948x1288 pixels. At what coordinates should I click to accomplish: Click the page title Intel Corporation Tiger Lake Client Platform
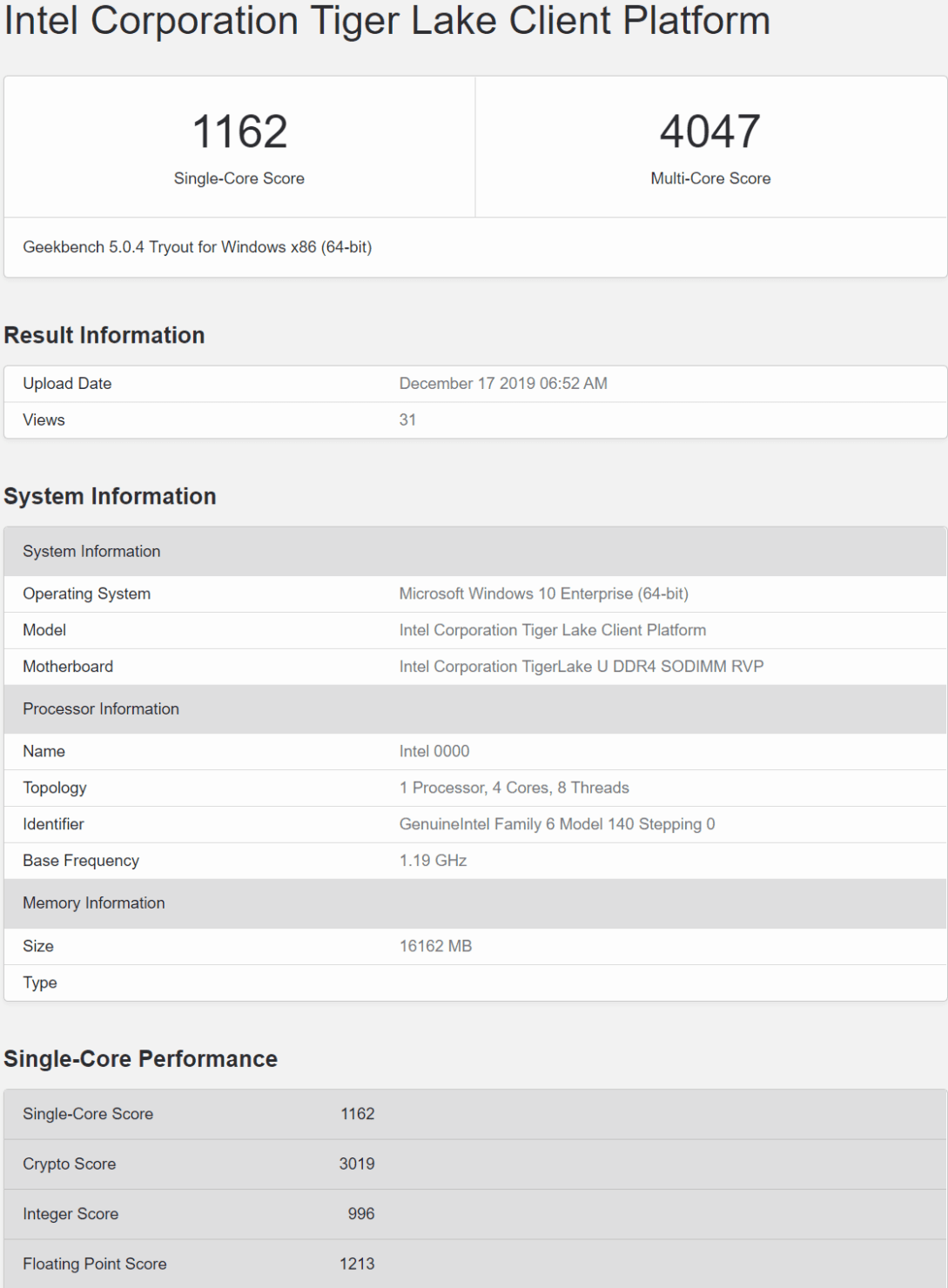click(387, 21)
